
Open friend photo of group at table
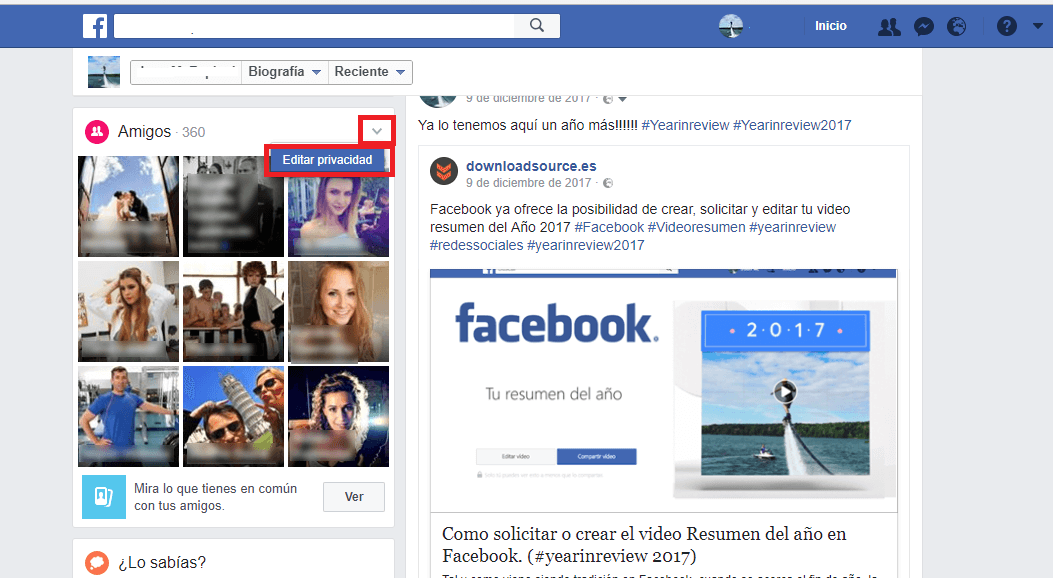click(x=233, y=311)
